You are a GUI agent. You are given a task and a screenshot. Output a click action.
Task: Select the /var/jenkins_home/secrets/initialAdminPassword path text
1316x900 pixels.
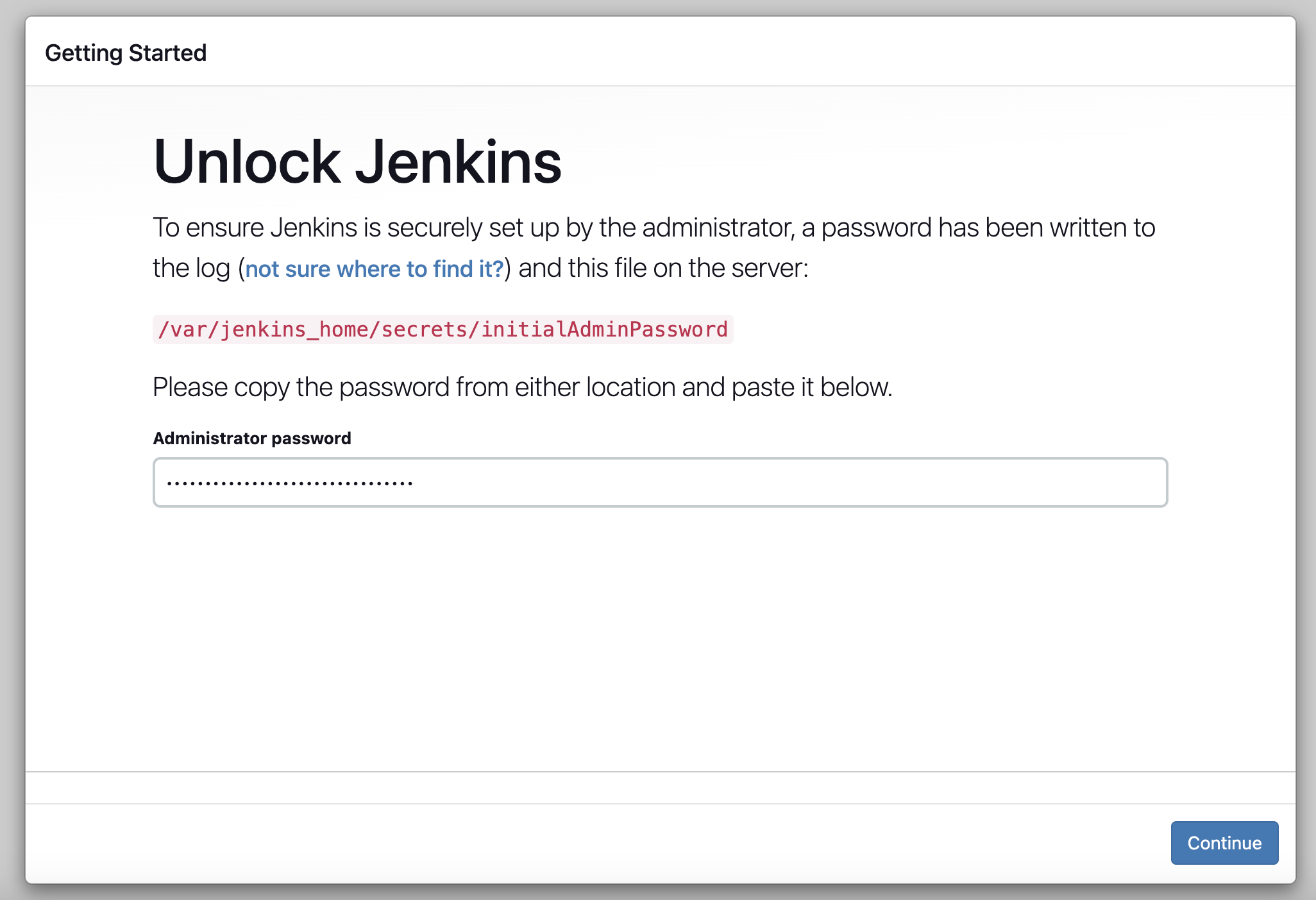(x=443, y=329)
